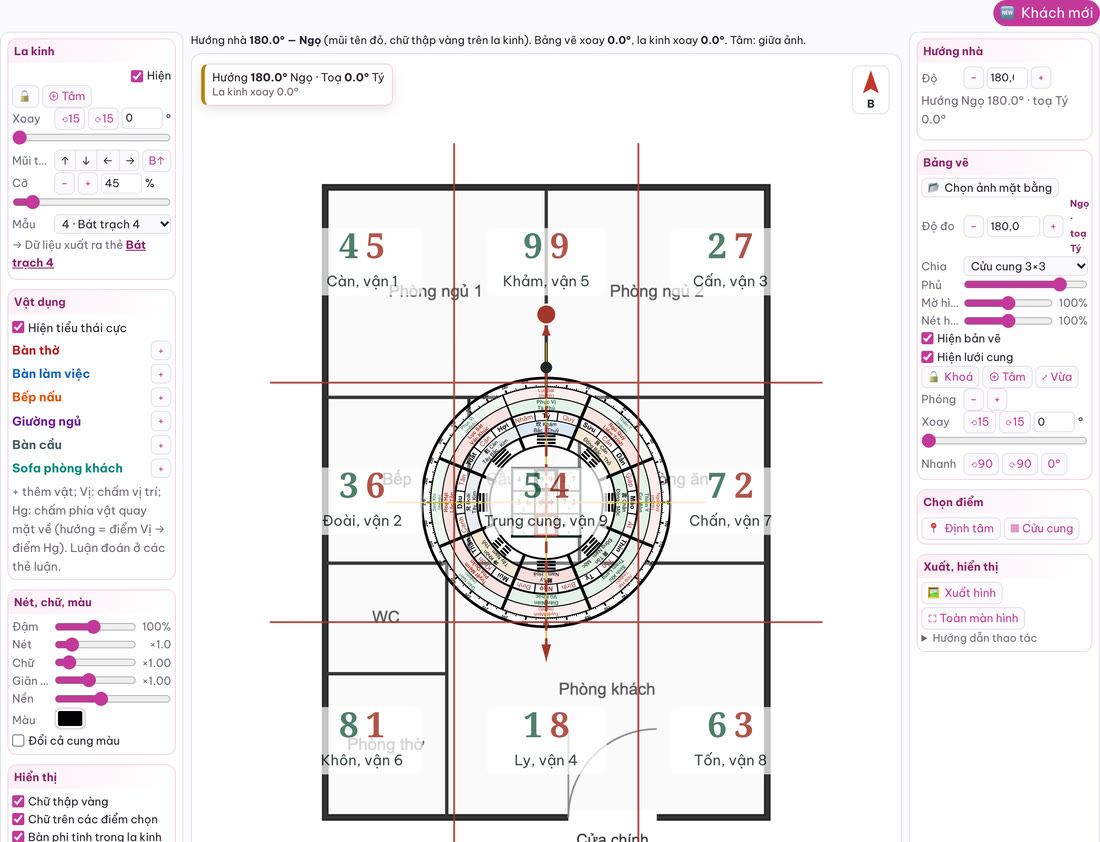The width and height of the screenshot is (1100, 842).
Task: Click the left arrow direction button
Action: (x=107, y=161)
